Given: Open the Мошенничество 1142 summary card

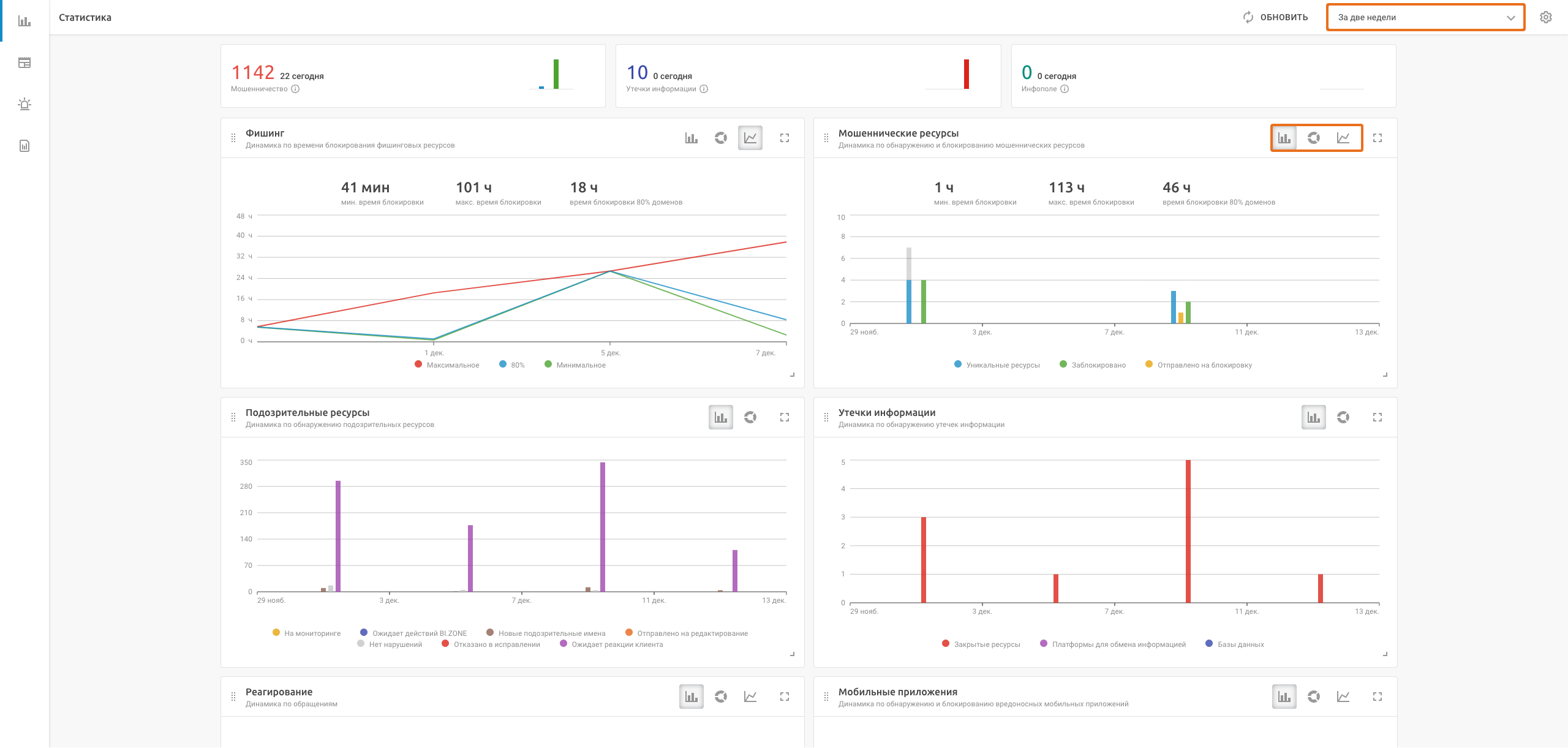Looking at the screenshot, I should coord(413,76).
